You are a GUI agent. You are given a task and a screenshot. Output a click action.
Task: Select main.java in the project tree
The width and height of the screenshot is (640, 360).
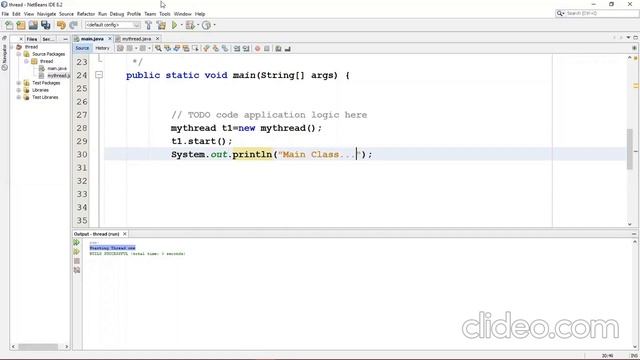point(57,69)
